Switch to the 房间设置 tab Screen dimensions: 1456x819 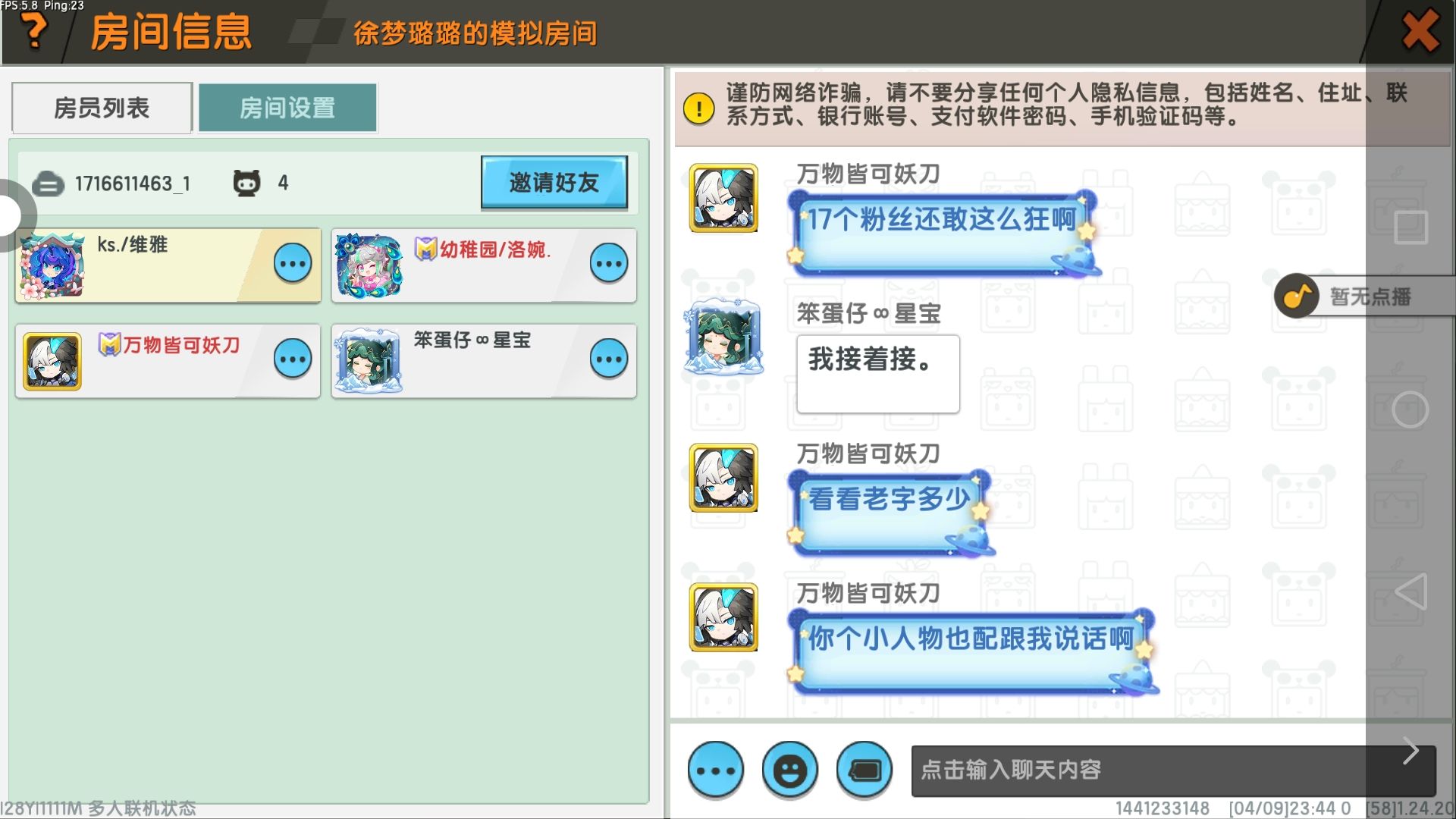pyautogui.click(x=287, y=108)
